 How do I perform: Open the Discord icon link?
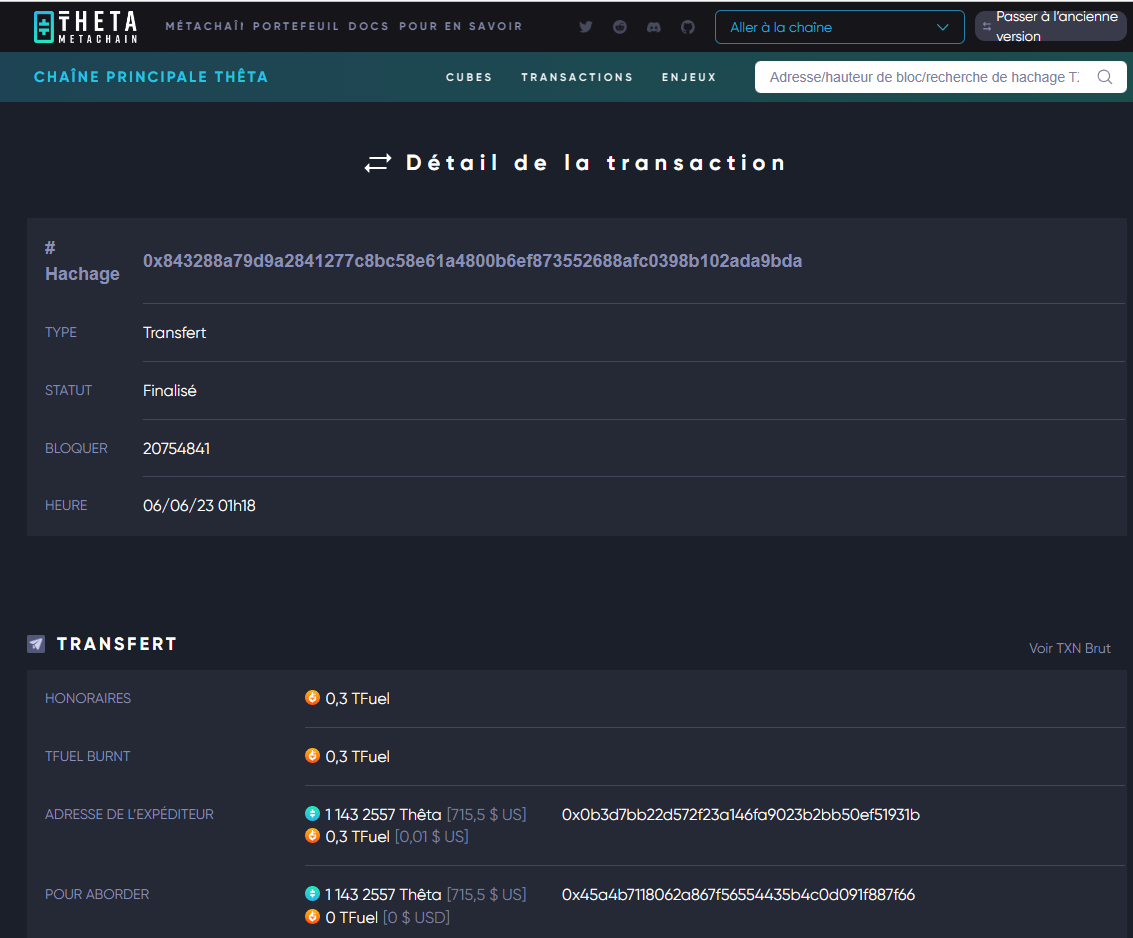coord(654,27)
